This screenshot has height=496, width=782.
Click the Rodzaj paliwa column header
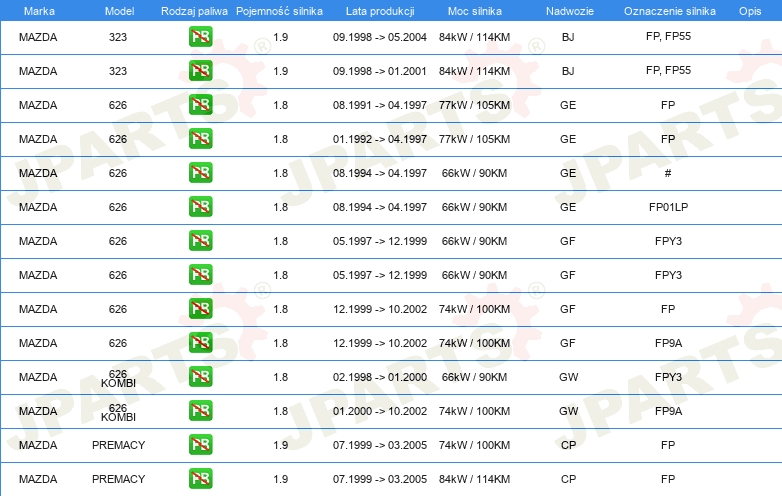point(194,11)
